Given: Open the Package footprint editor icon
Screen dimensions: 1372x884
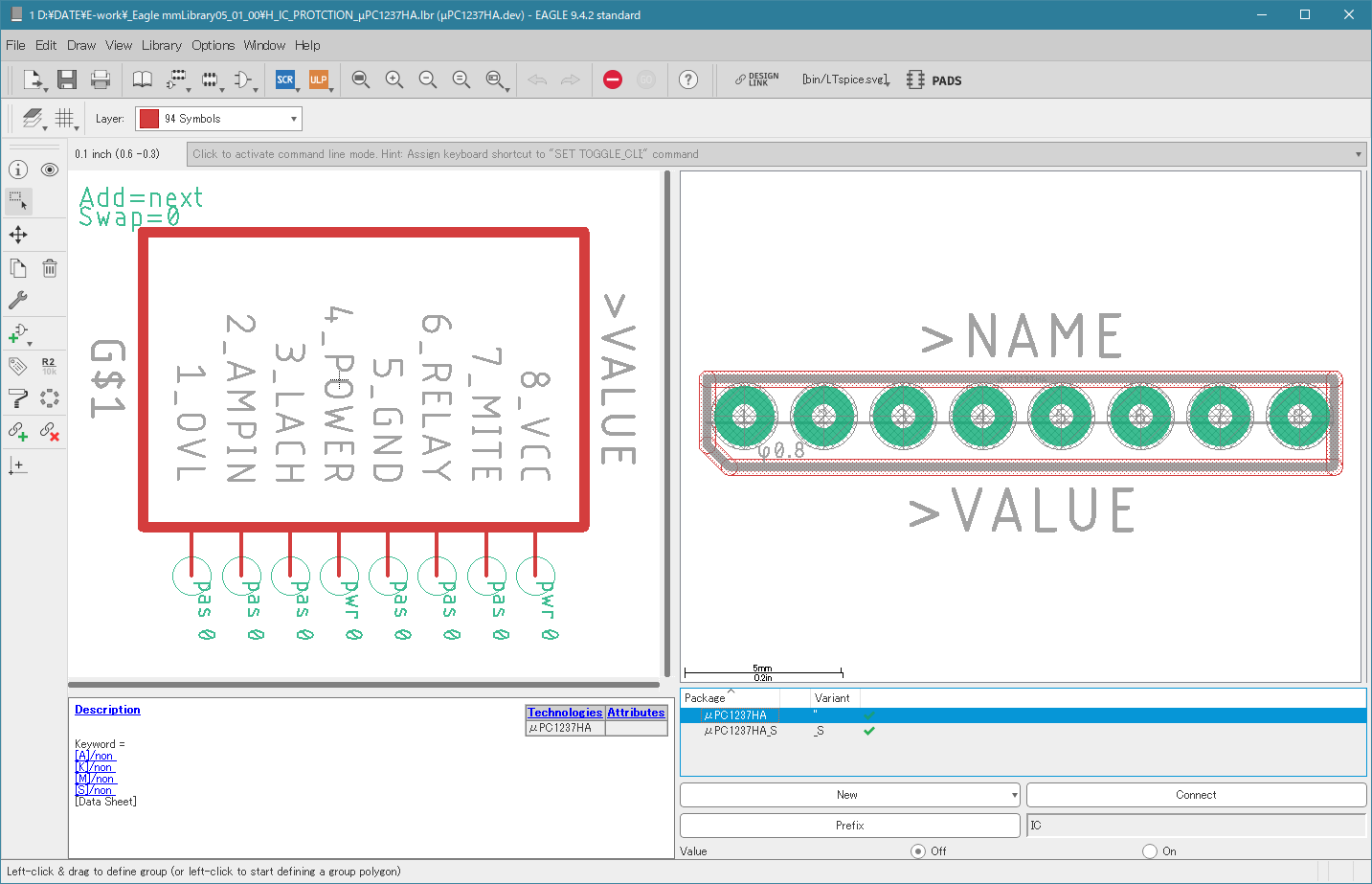Looking at the screenshot, I should (x=210, y=79).
